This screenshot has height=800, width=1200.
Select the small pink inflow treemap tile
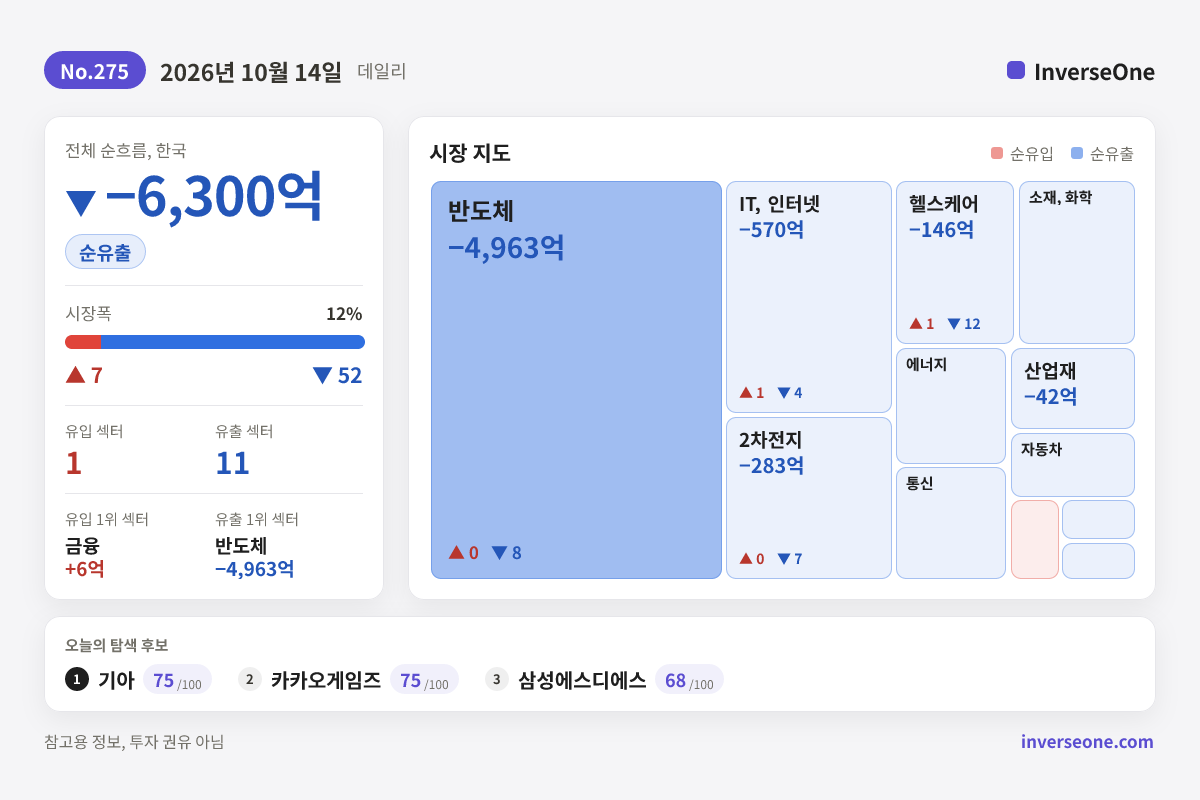pyautogui.click(x=1035, y=539)
